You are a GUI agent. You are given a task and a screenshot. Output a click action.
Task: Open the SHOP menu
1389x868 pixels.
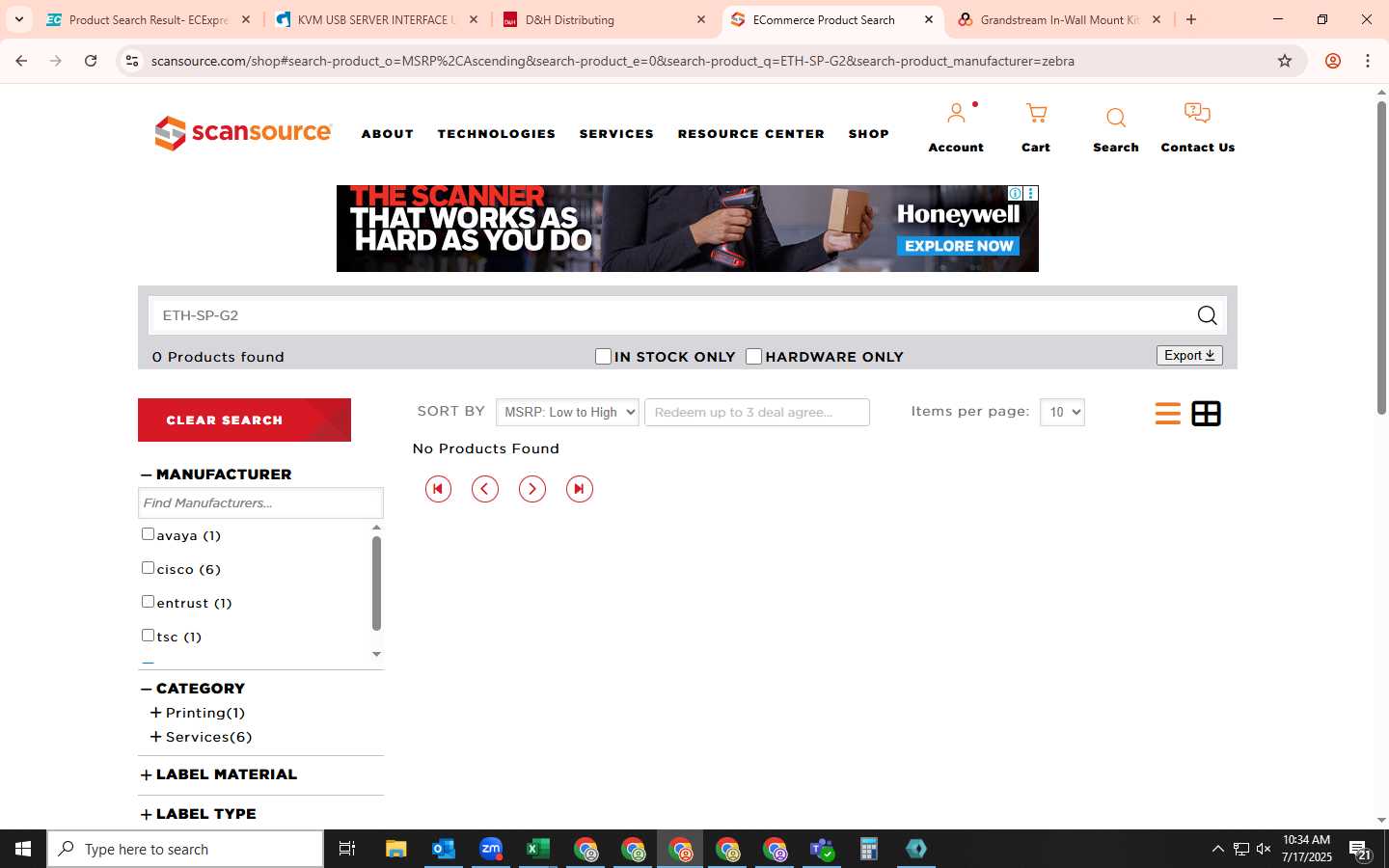[x=869, y=134]
